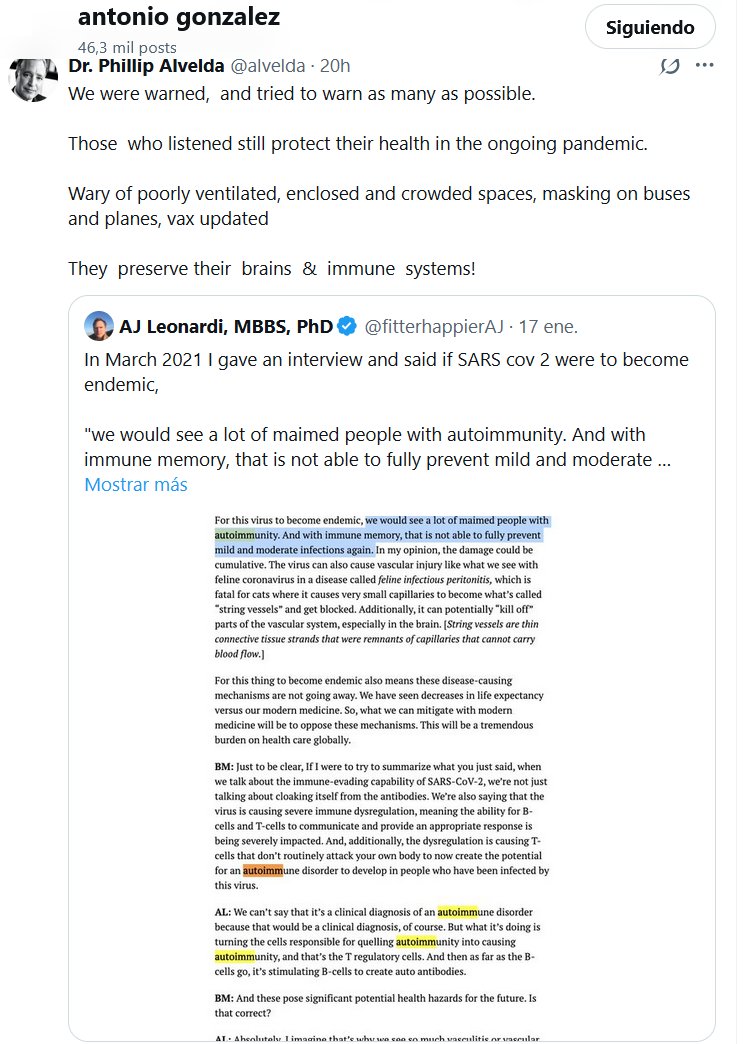The height and width of the screenshot is (1044, 748).
Task: Click the blue verified badge
Action: (346, 326)
